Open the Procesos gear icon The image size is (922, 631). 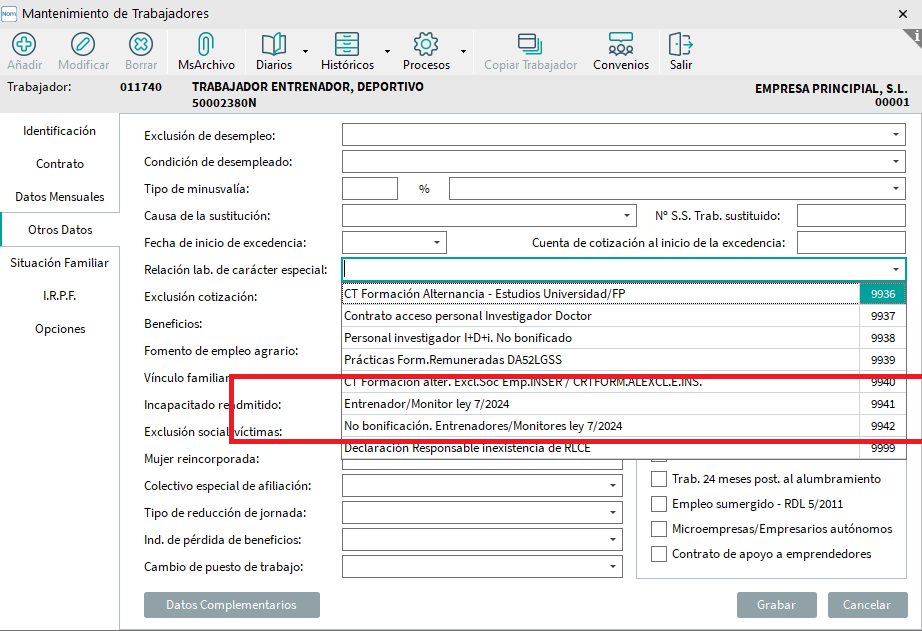pos(426,45)
